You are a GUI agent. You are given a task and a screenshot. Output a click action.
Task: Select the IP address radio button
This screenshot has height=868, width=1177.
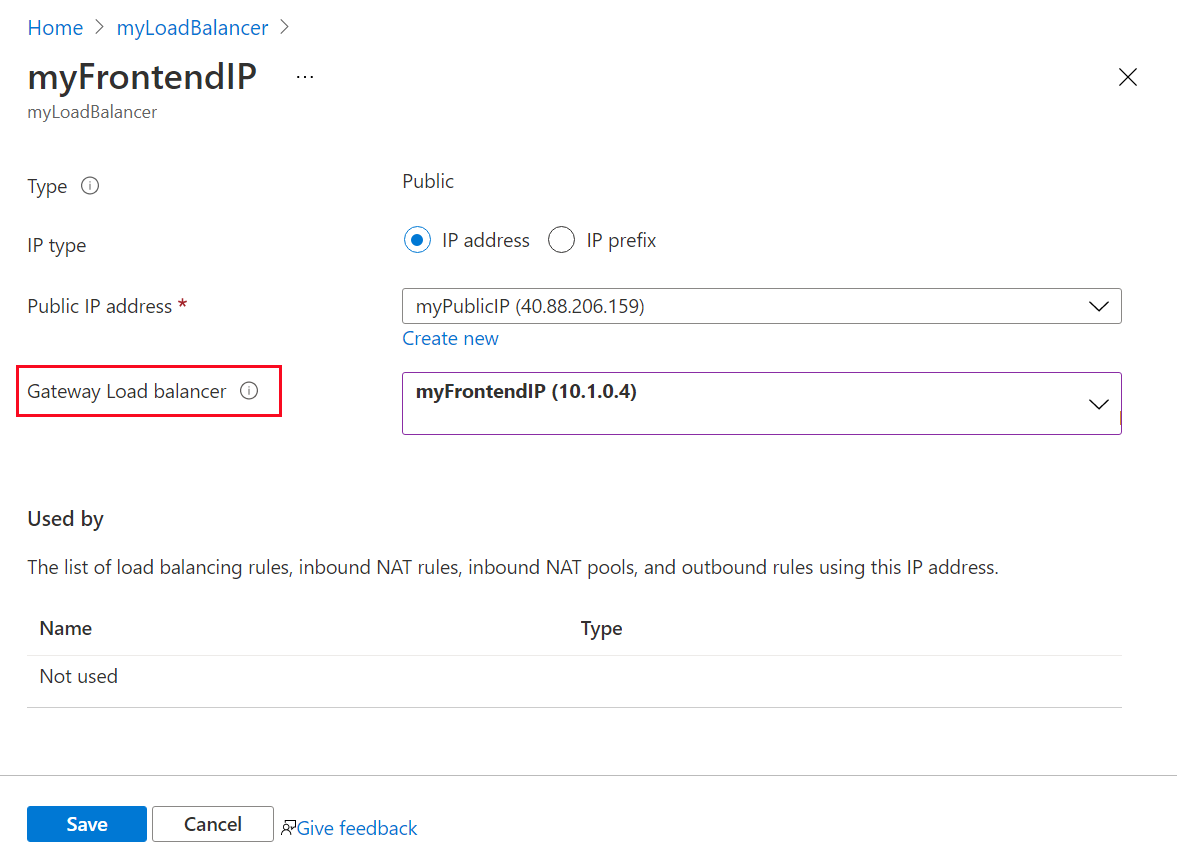[417, 240]
